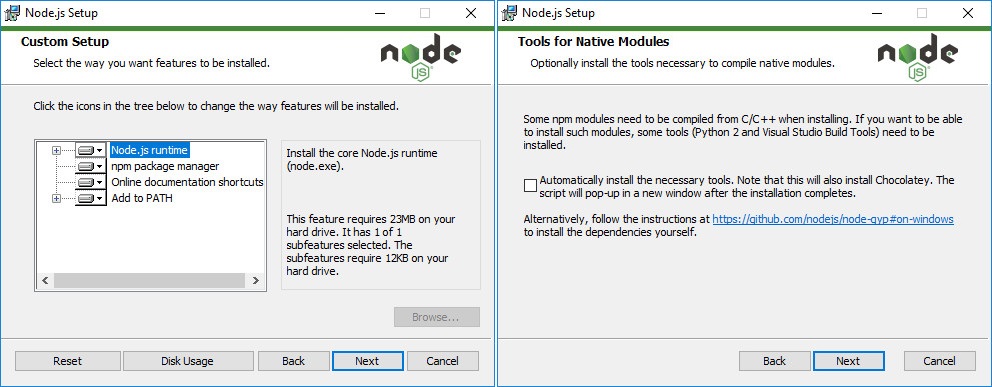Close the Tools for Native Modules window
This screenshot has width=992, height=387.
[968, 13]
